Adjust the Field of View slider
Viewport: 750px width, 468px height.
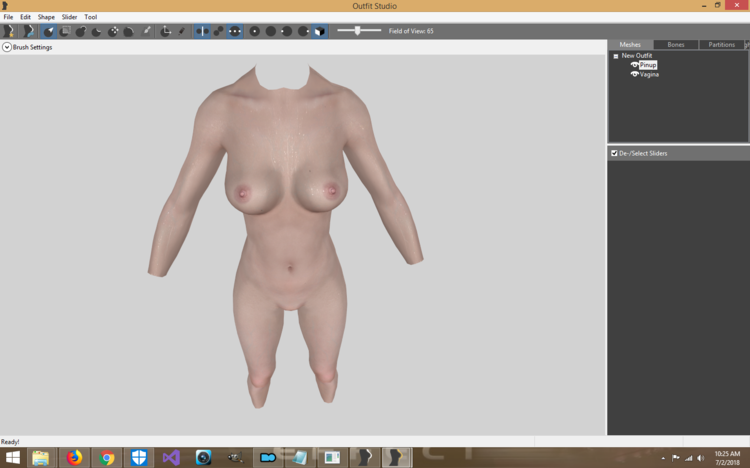[x=359, y=31]
